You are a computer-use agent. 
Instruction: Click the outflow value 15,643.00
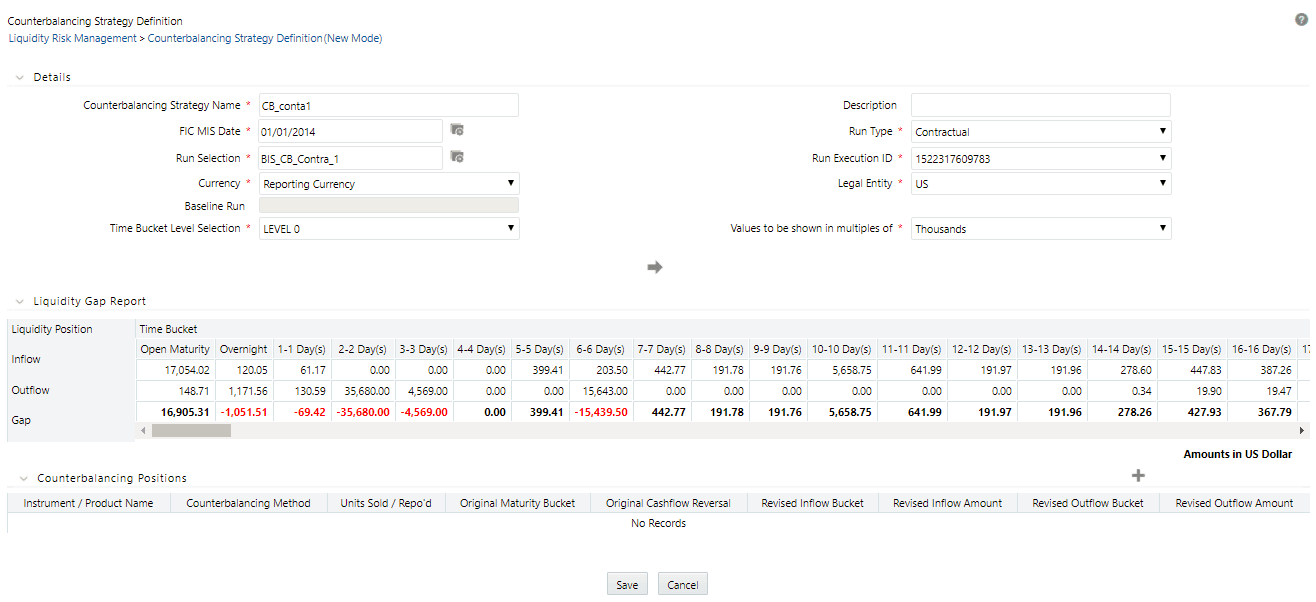[606, 391]
